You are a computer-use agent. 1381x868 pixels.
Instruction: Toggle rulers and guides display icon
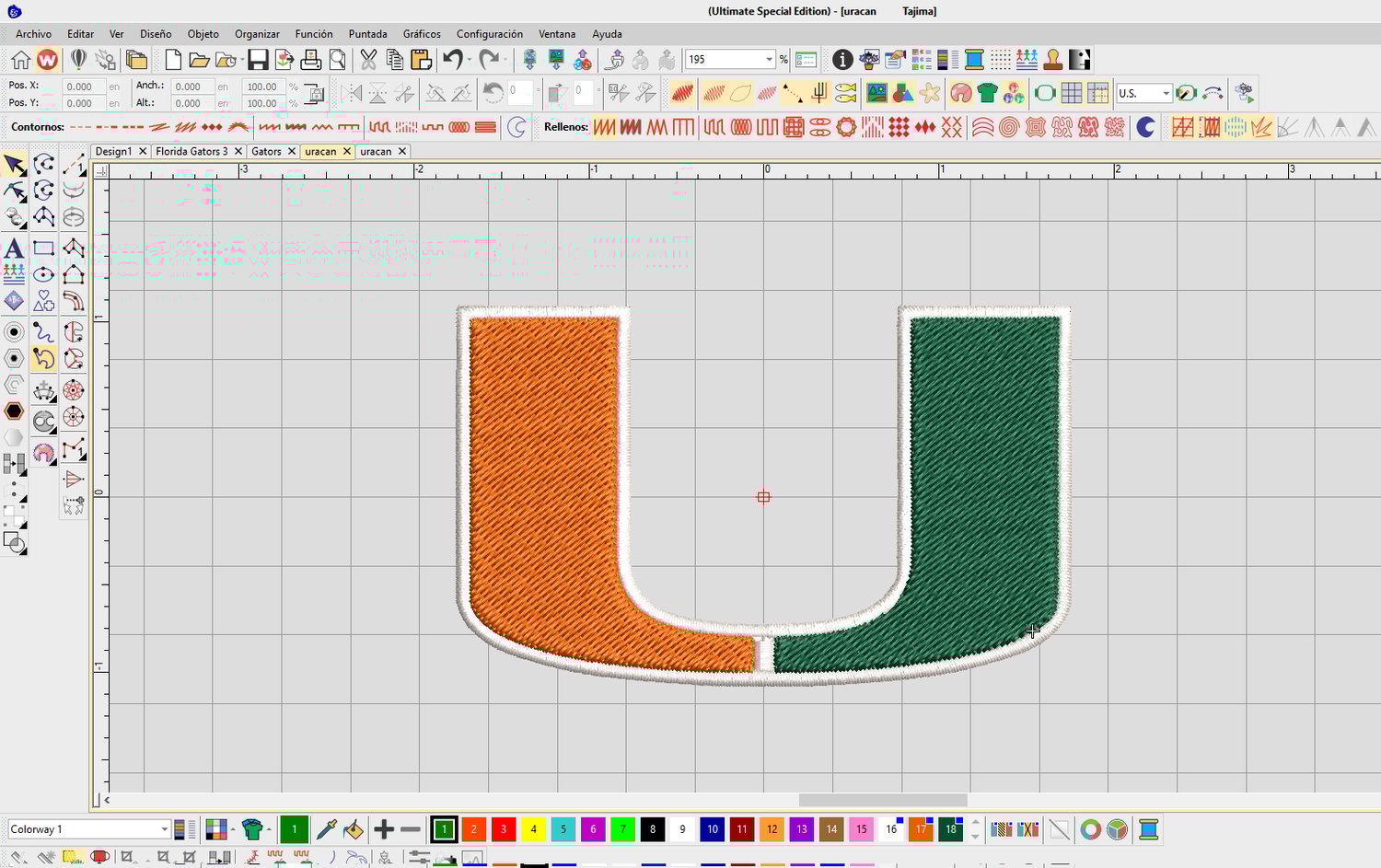tap(1097, 93)
